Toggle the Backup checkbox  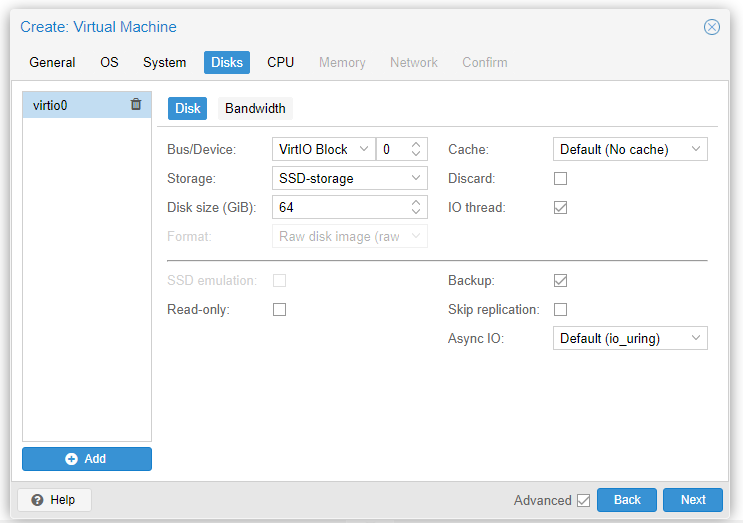point(560,280)
